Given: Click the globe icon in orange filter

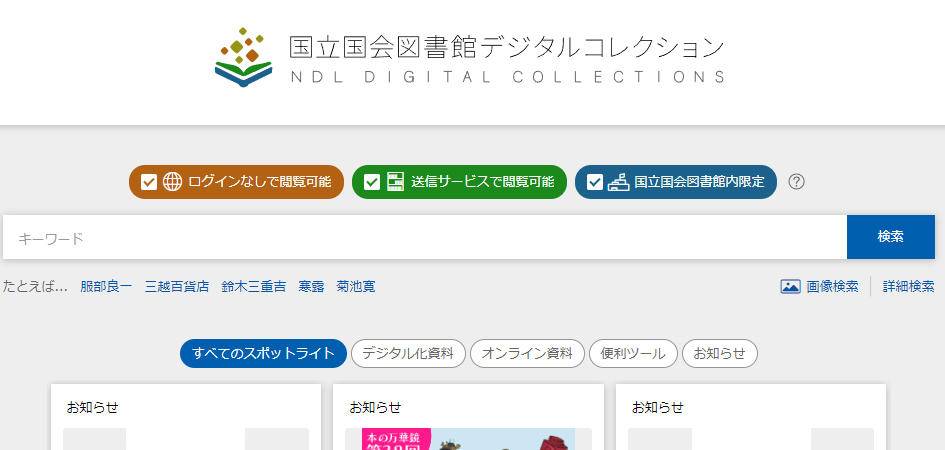Looking at the screenshot, I should (x=172, y=181).
